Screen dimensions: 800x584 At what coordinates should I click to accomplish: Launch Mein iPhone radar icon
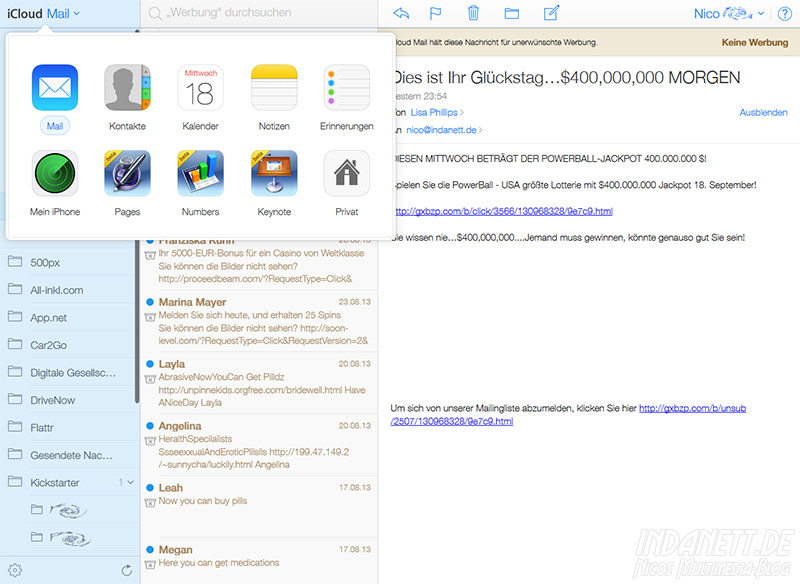tap(55, 173)
